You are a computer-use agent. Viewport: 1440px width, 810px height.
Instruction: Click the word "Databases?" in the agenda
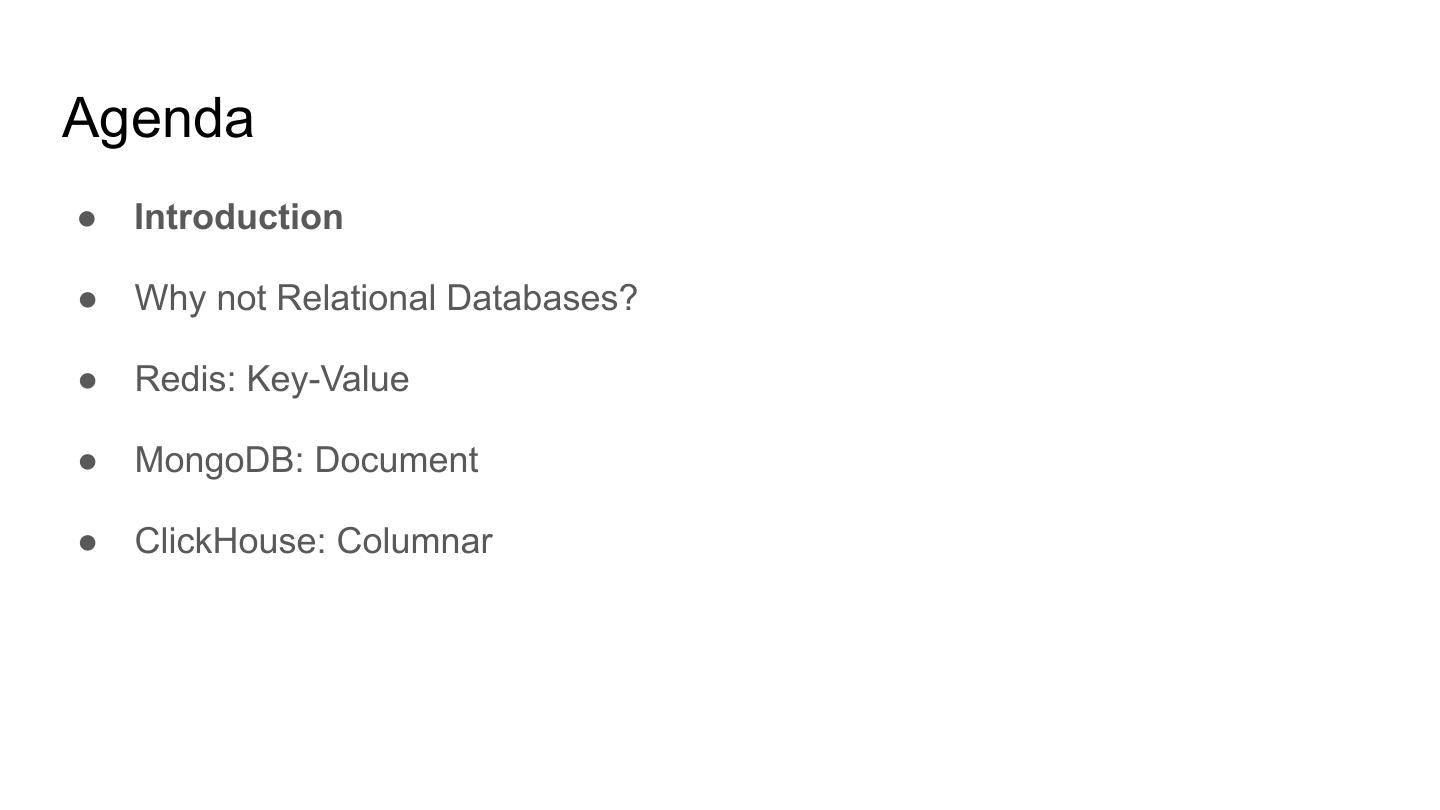[x=541, y=299]
